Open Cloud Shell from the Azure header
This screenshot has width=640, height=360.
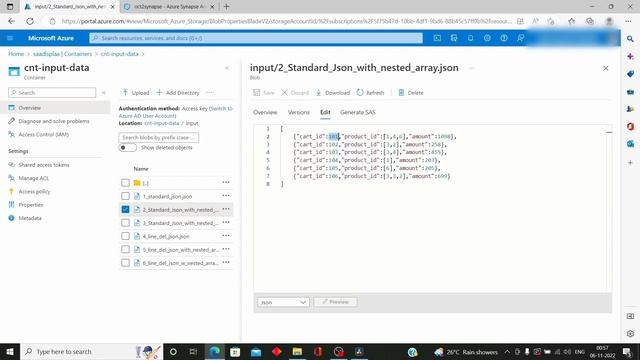(x=437, y=38)
